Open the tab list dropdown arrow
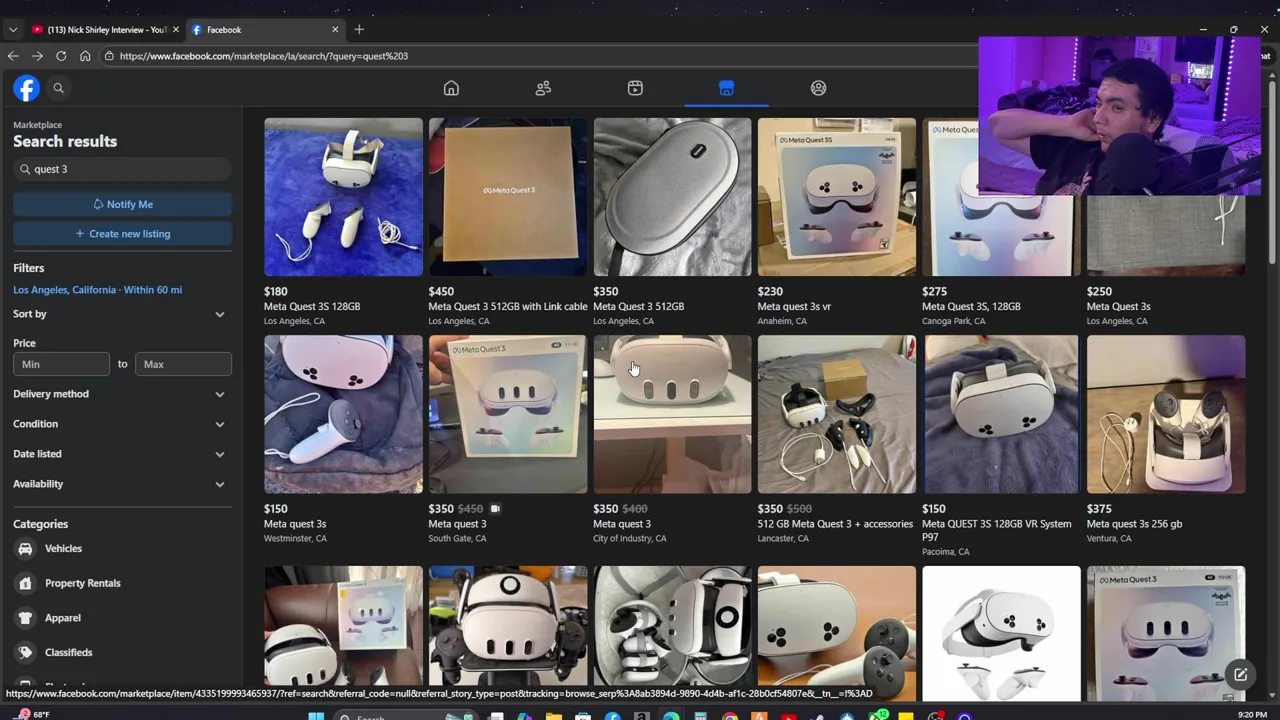 13,29
